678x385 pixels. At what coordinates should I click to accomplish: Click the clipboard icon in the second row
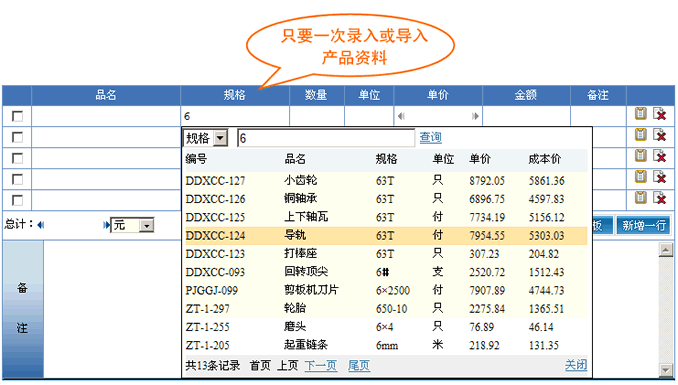[x=640, y=135]
